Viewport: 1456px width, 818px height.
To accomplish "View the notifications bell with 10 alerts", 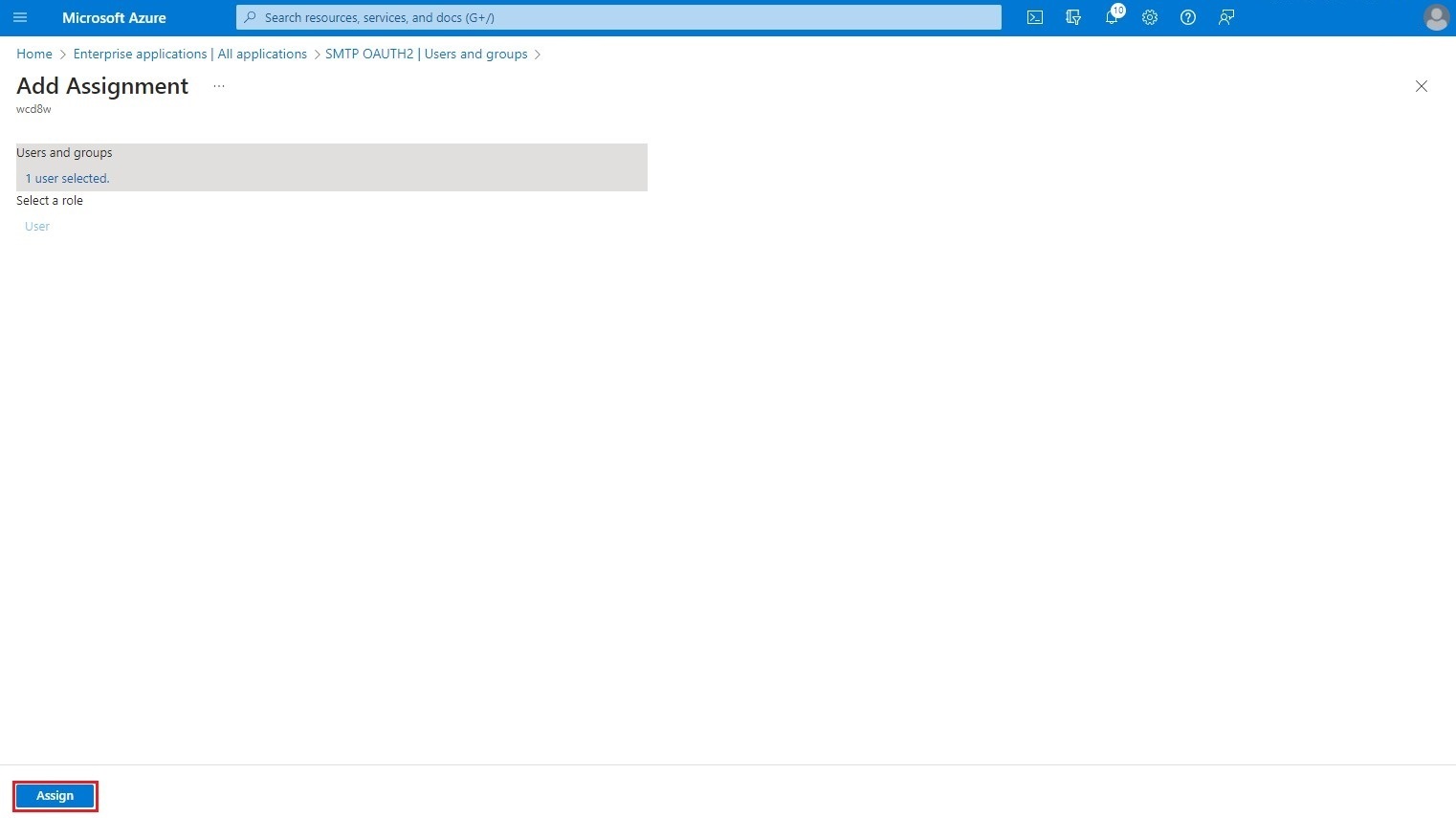I will (x=1111, y=17).
